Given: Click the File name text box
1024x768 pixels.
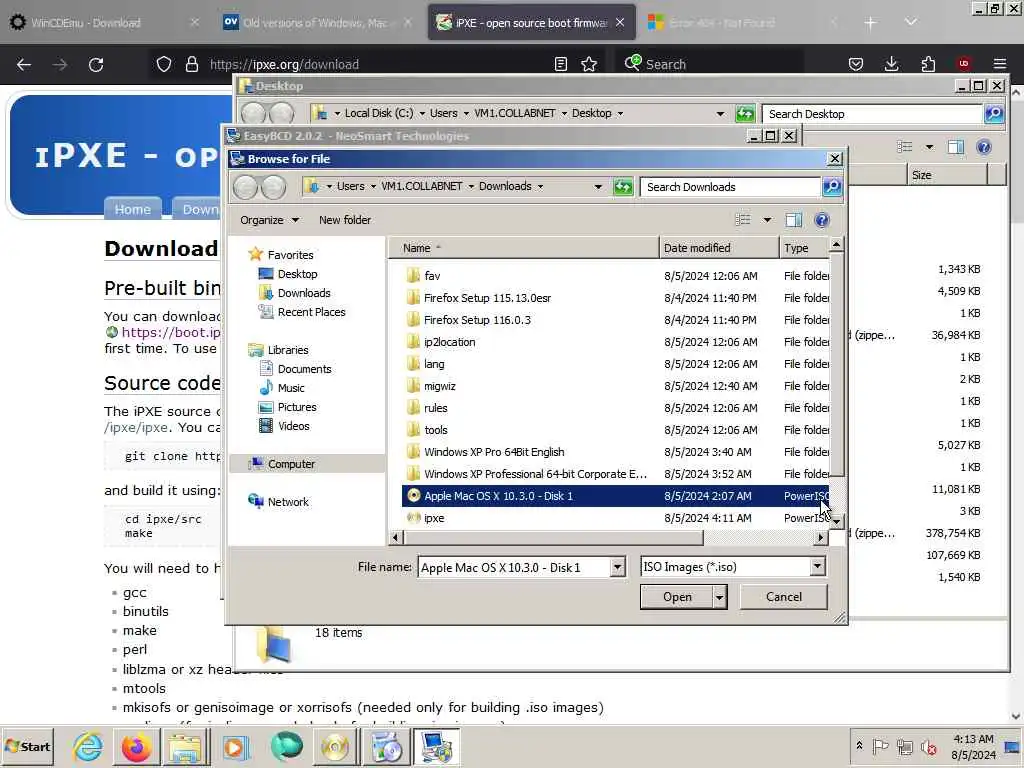Looking at the screenshot, I should coord(515,568).
